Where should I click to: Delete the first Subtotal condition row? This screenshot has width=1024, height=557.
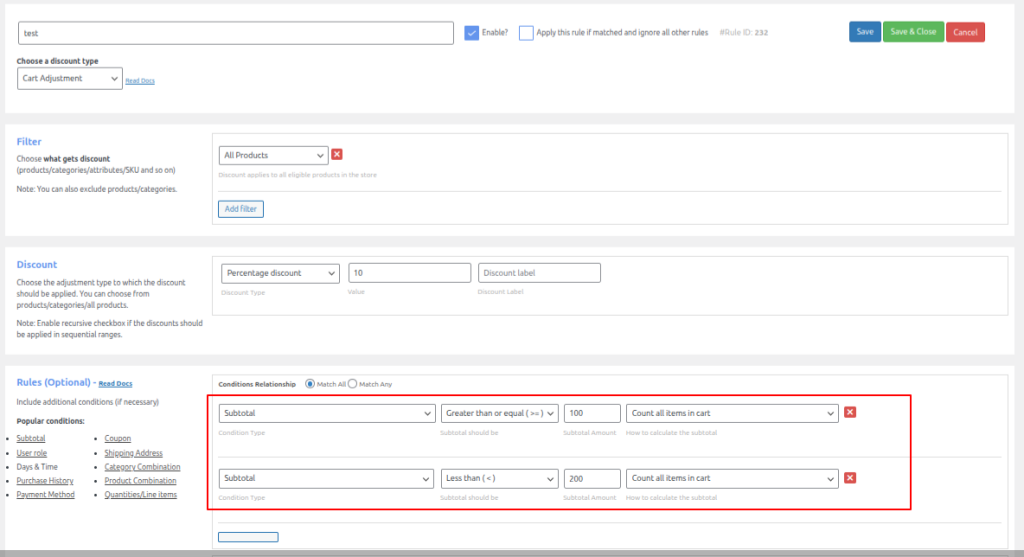pyautogui.click(x=850, y=412)
